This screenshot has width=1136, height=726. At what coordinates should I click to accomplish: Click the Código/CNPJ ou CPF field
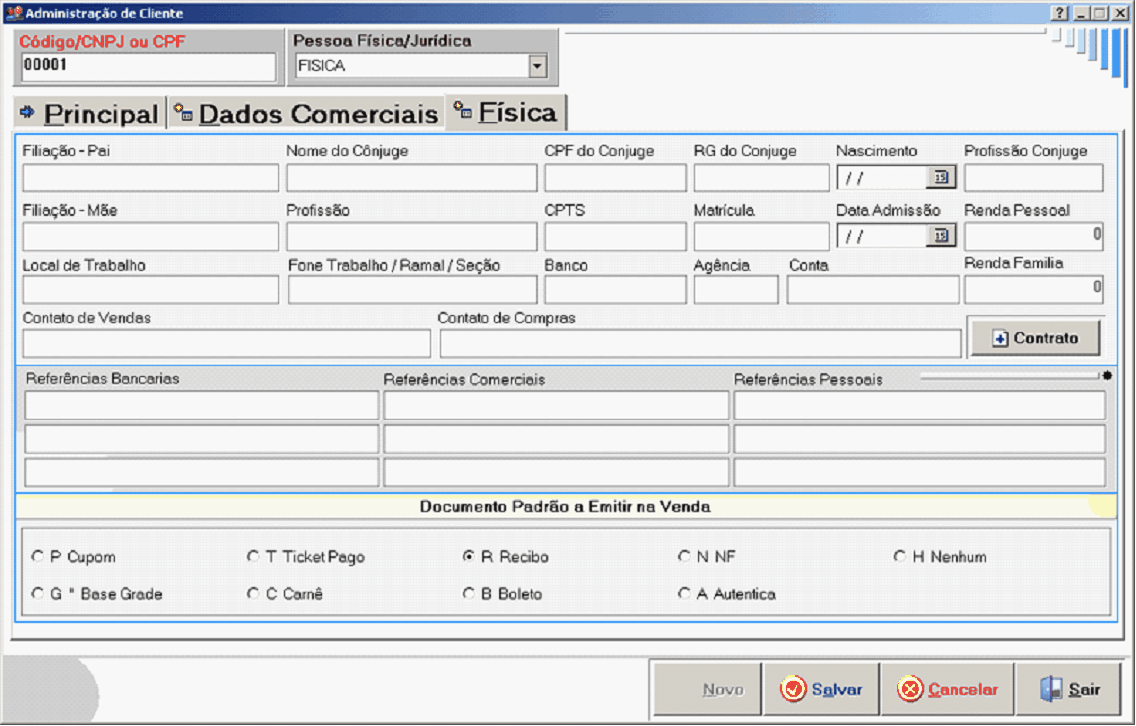(148, 67)
